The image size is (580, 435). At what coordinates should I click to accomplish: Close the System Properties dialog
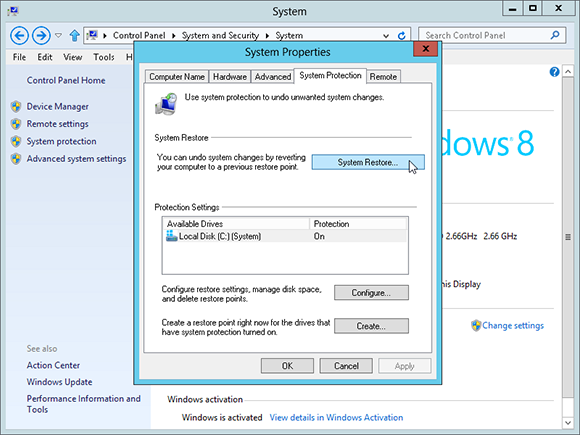(425, 49)
